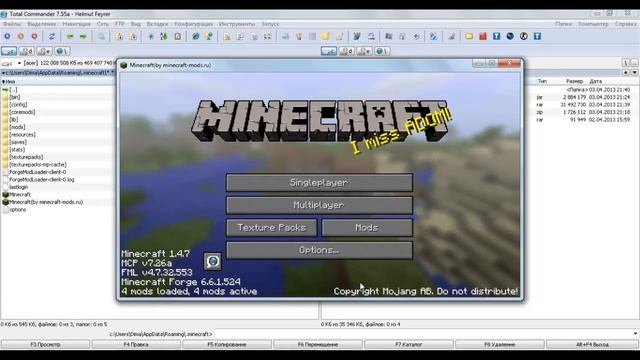Go back with the green left arrow
640x360 pixels.
pos(70,36)
